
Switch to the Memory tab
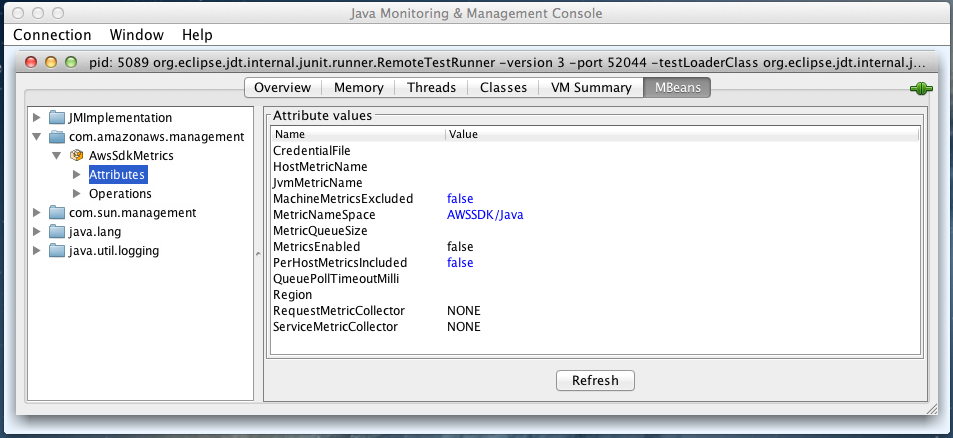359,87
